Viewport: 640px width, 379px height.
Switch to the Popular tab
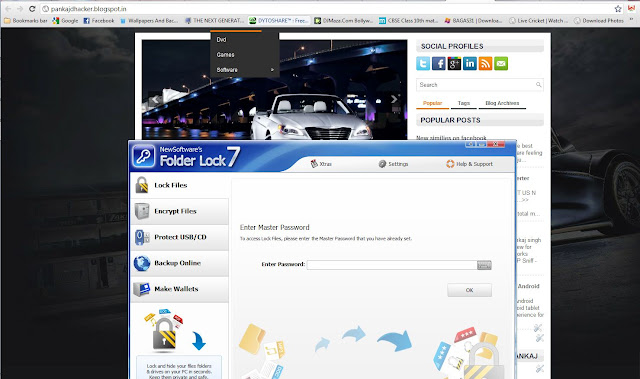click(432, 103)
